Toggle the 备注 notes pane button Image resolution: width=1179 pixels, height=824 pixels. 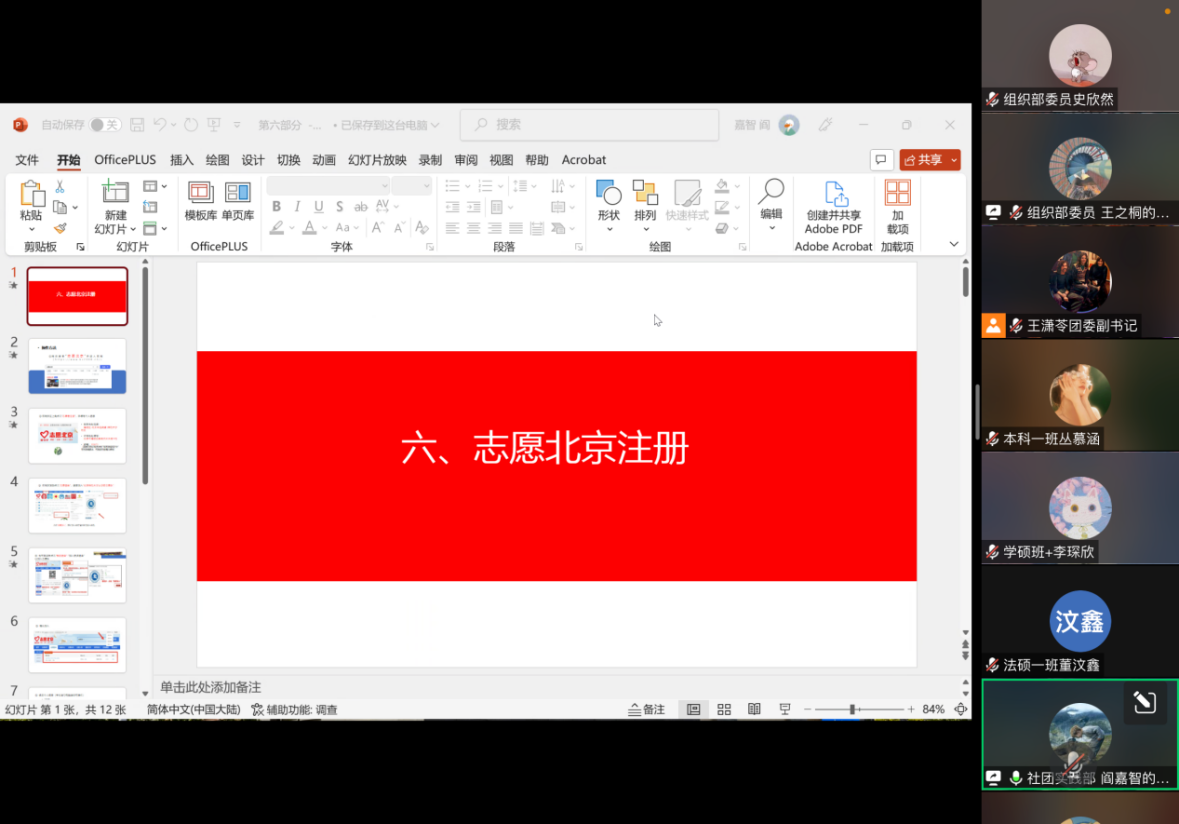pos(646,709)
